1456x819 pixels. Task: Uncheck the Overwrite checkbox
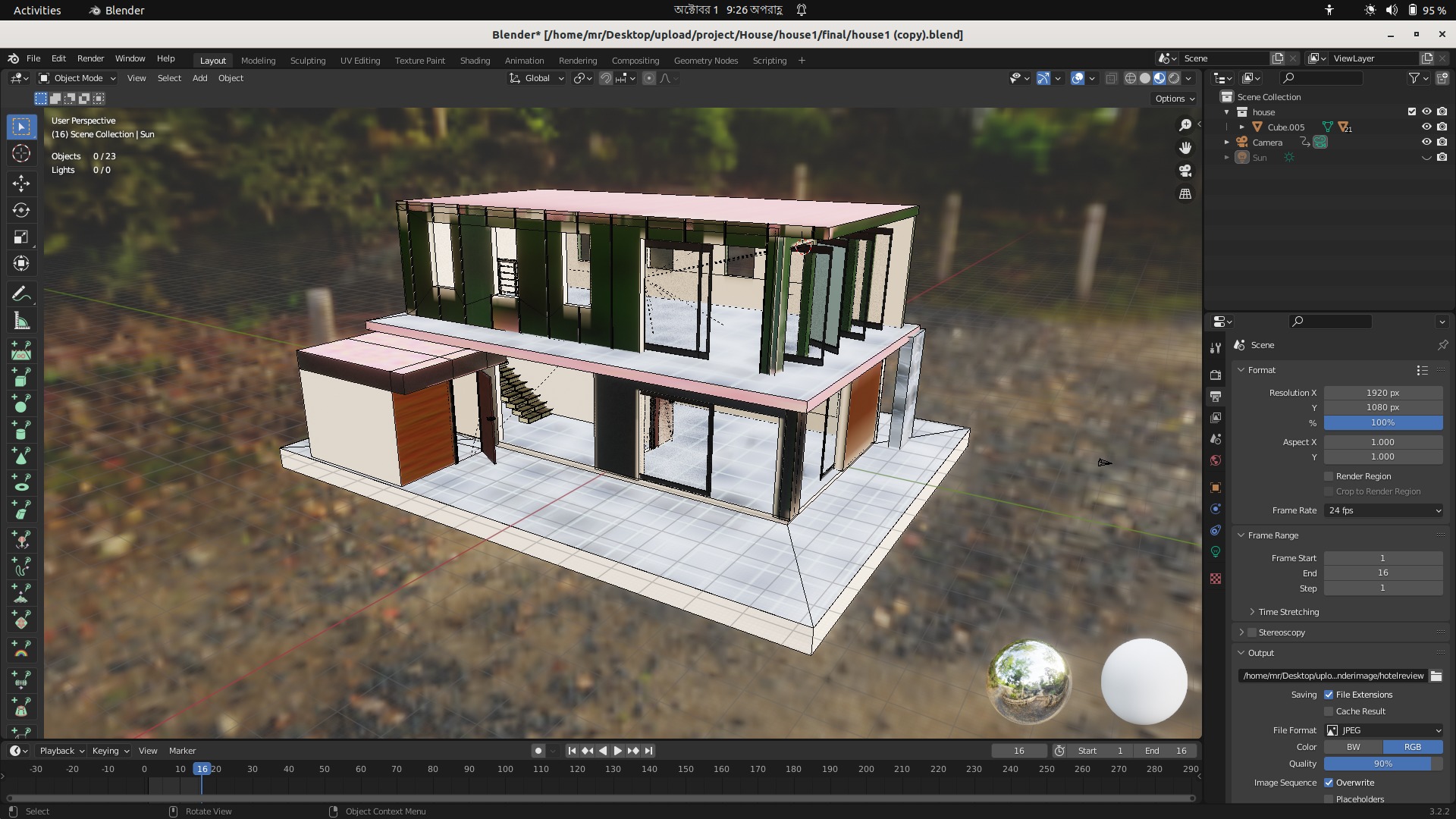pos(1329,783)
